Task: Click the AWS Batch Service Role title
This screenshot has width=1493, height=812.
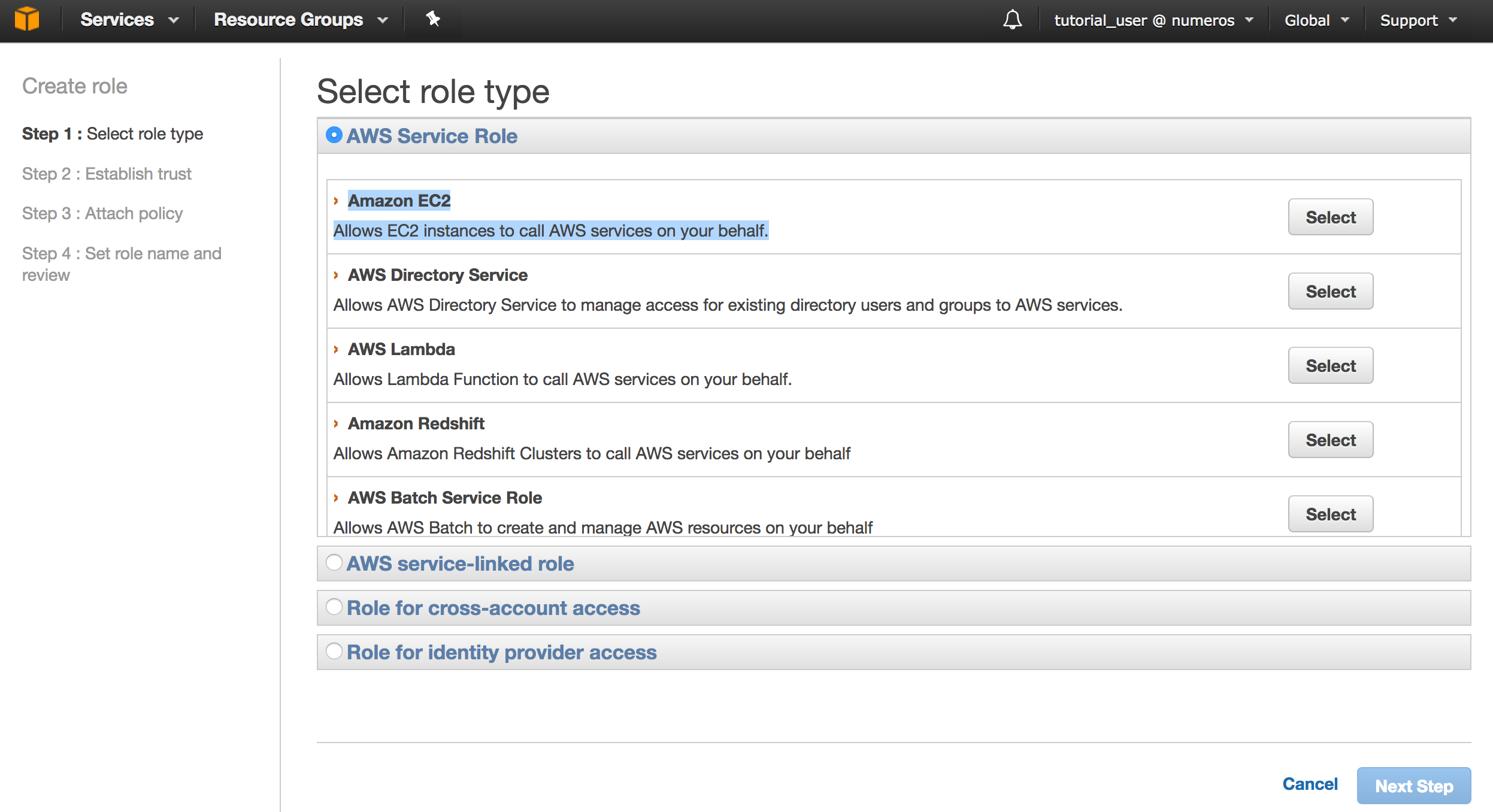Action: (445, 498)
